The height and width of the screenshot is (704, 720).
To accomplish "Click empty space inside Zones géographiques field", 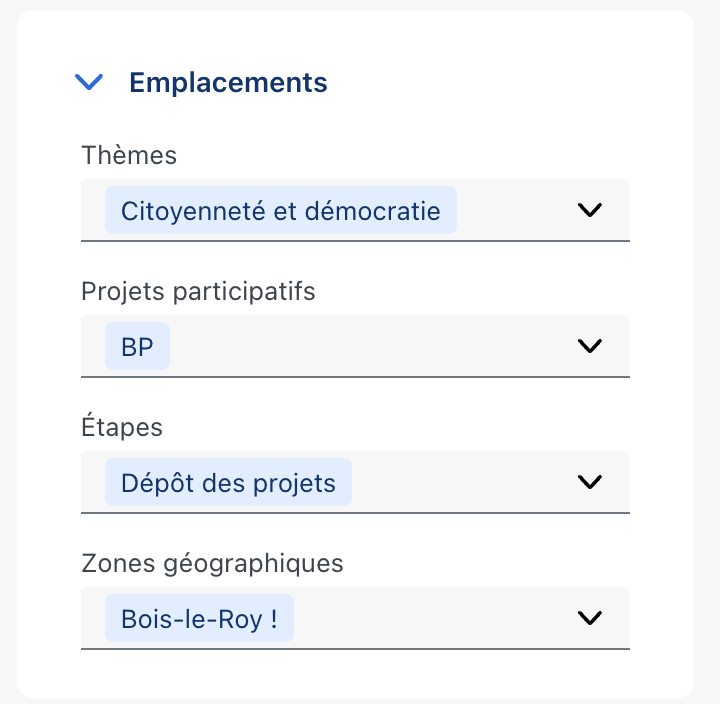I will click(x=432, y=618).
